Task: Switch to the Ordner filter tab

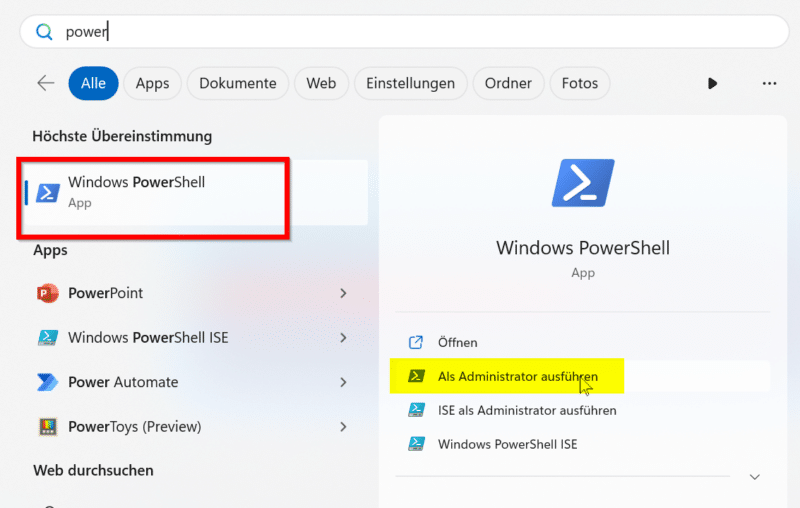Action: [x=508, y=83]
